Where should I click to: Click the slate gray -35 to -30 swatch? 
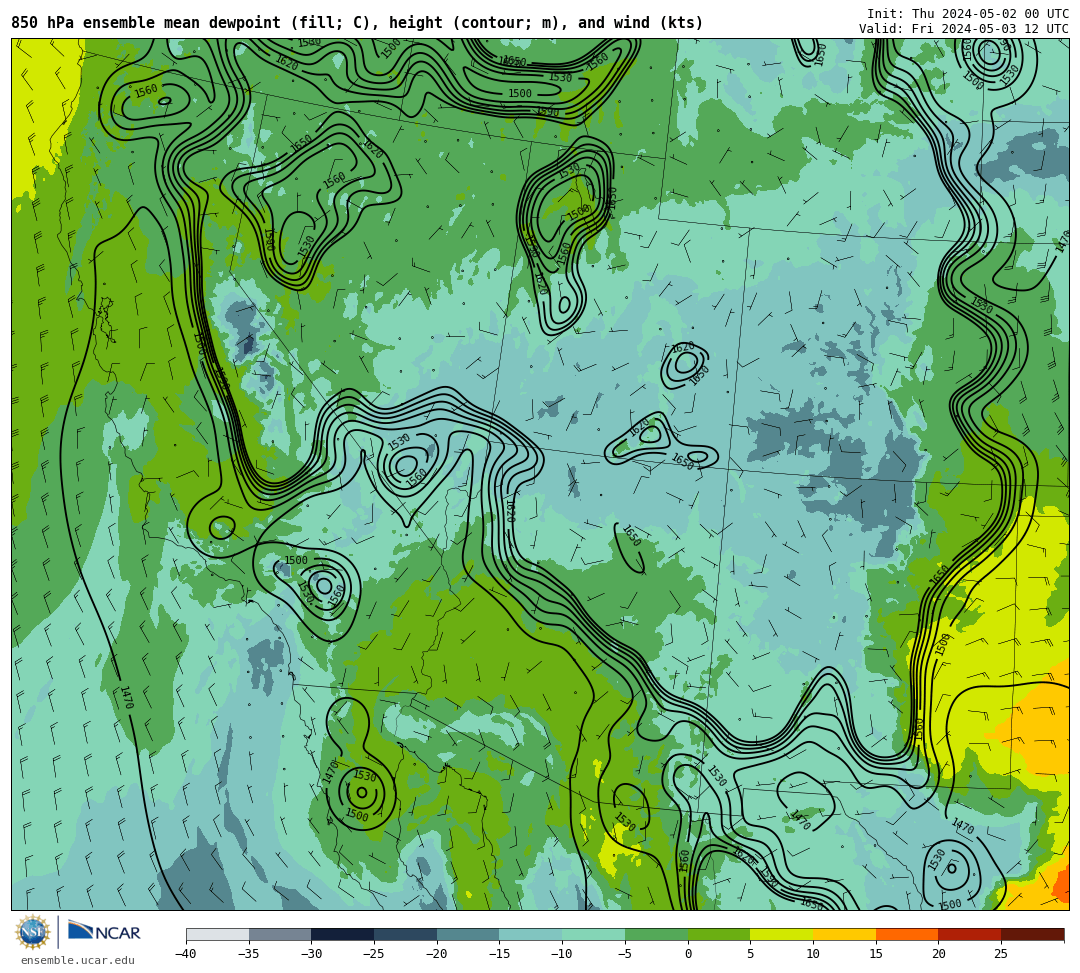pos(280,934)
